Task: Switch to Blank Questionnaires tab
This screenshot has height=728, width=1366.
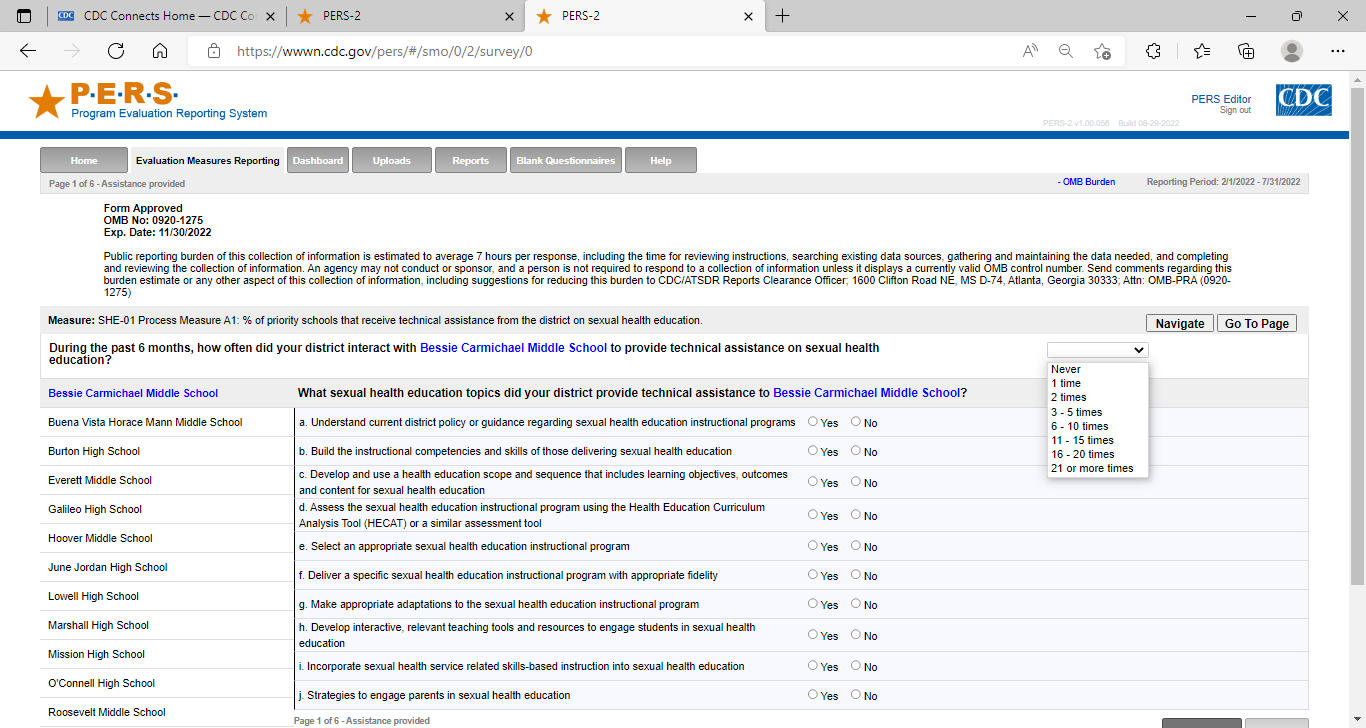Action: 565,160
